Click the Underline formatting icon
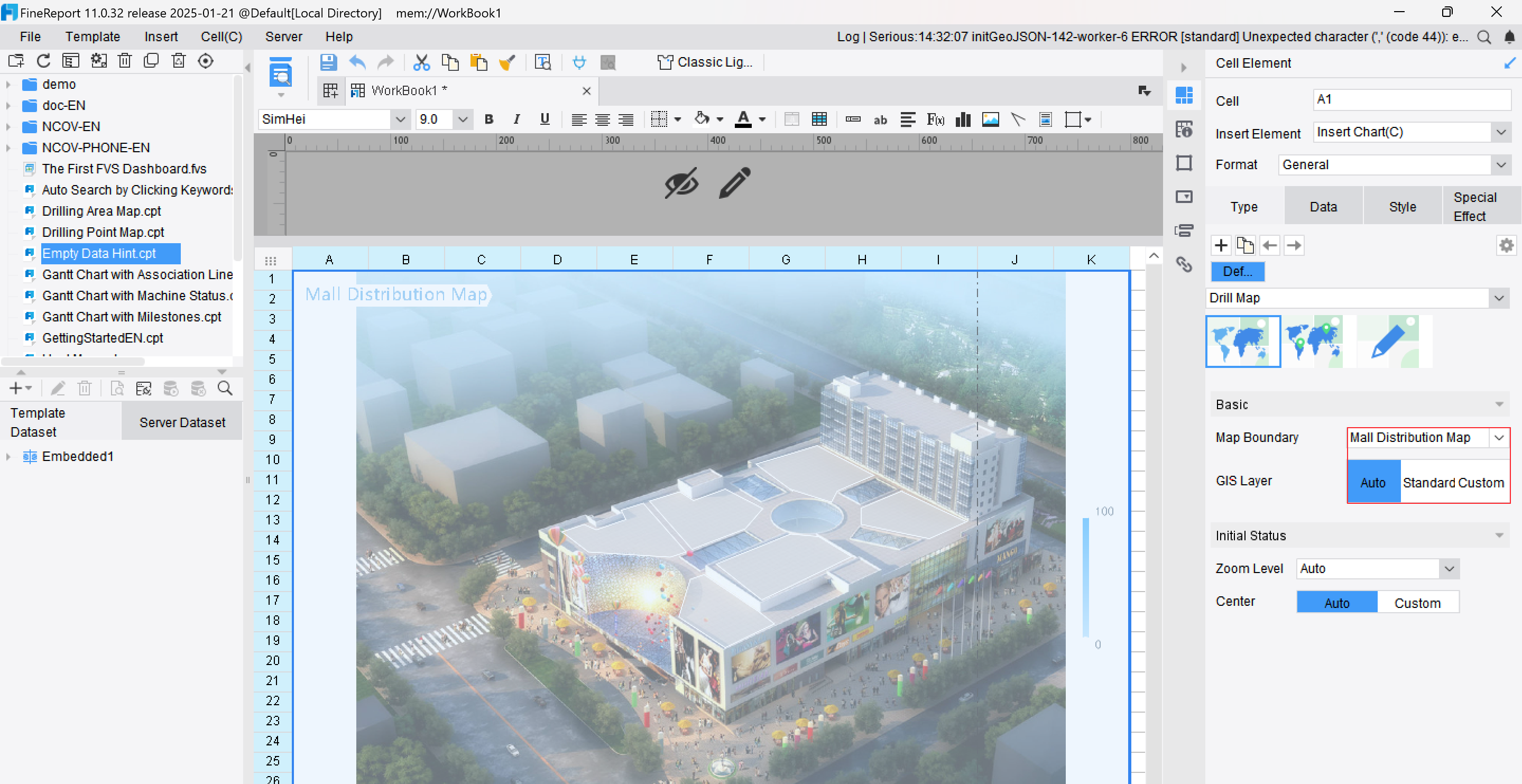The height and width of the screenshot is (784, 1522). point(545,119)
